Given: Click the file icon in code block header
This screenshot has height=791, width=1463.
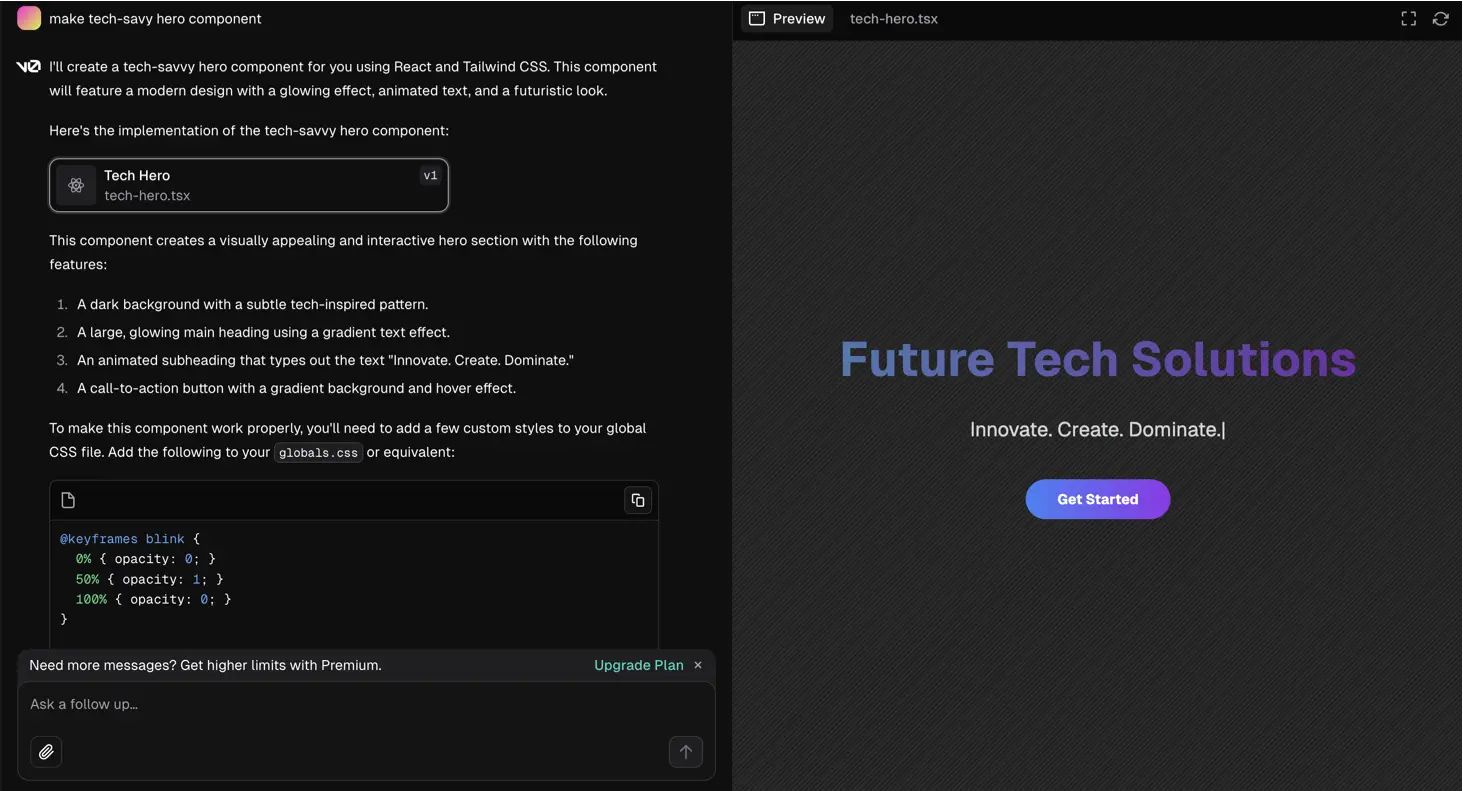Looking at the screenshot, I should (x=68, y=500).
